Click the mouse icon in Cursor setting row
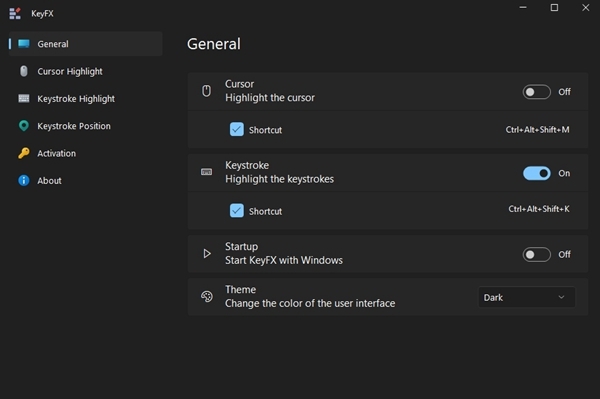This screenshot has height=399, width=600. 206,91
